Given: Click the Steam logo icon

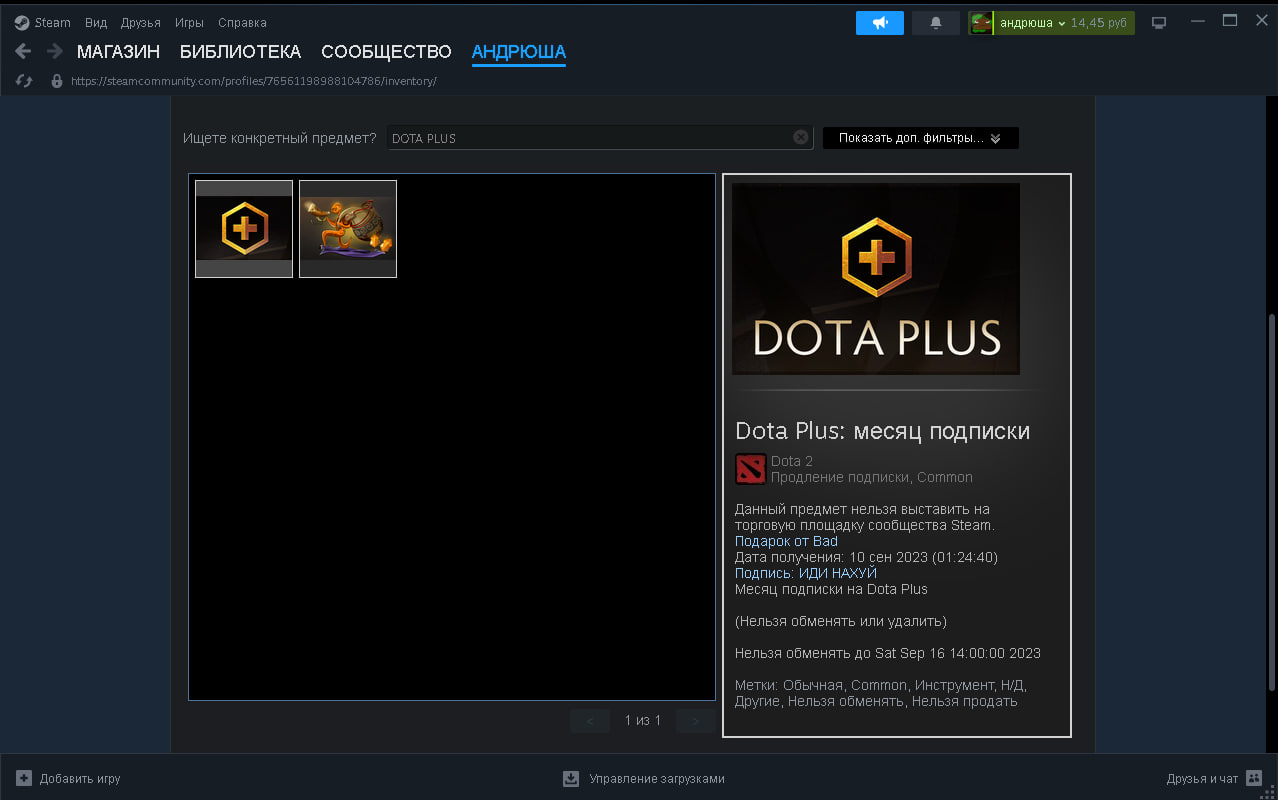Looking at the screenshot, I should [x=22, y=21].
